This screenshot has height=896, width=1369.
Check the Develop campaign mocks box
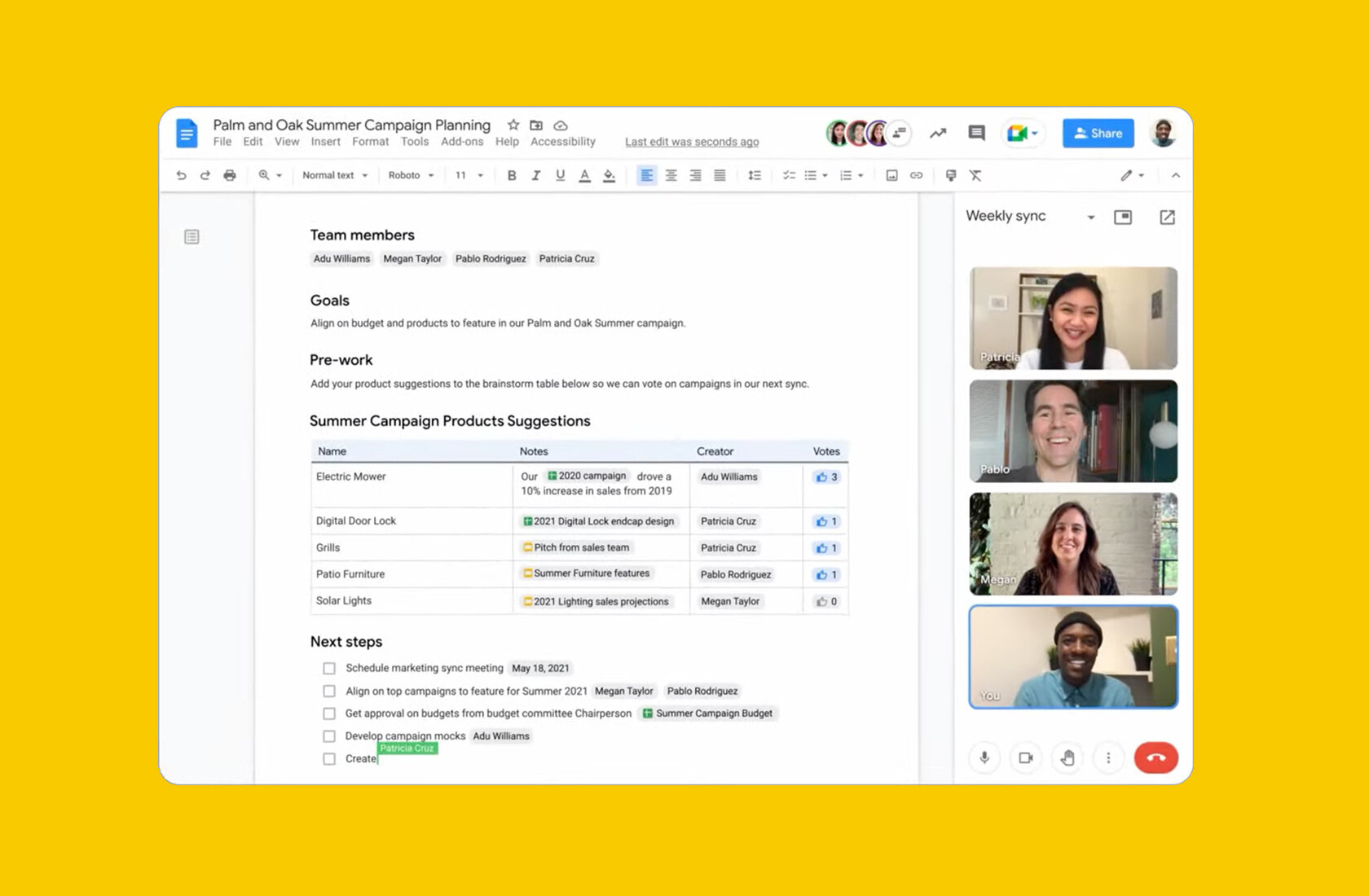tap(329, 736)
